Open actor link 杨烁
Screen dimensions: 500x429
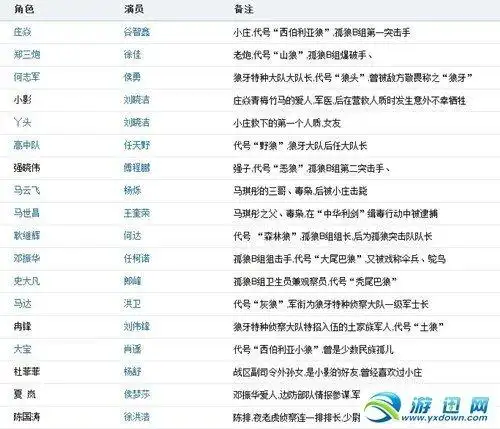[132, 190]
